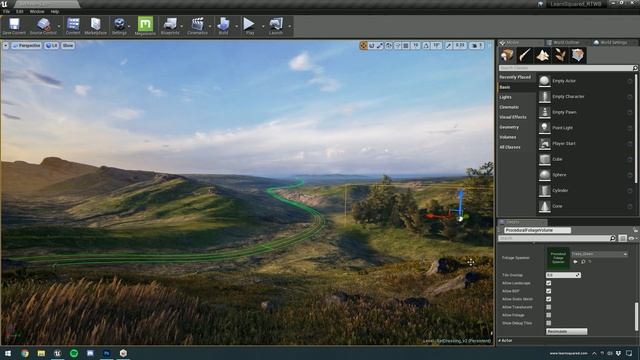Select the Paint mode brush icon
640x360 pixels.
click(x=525, y=55)
